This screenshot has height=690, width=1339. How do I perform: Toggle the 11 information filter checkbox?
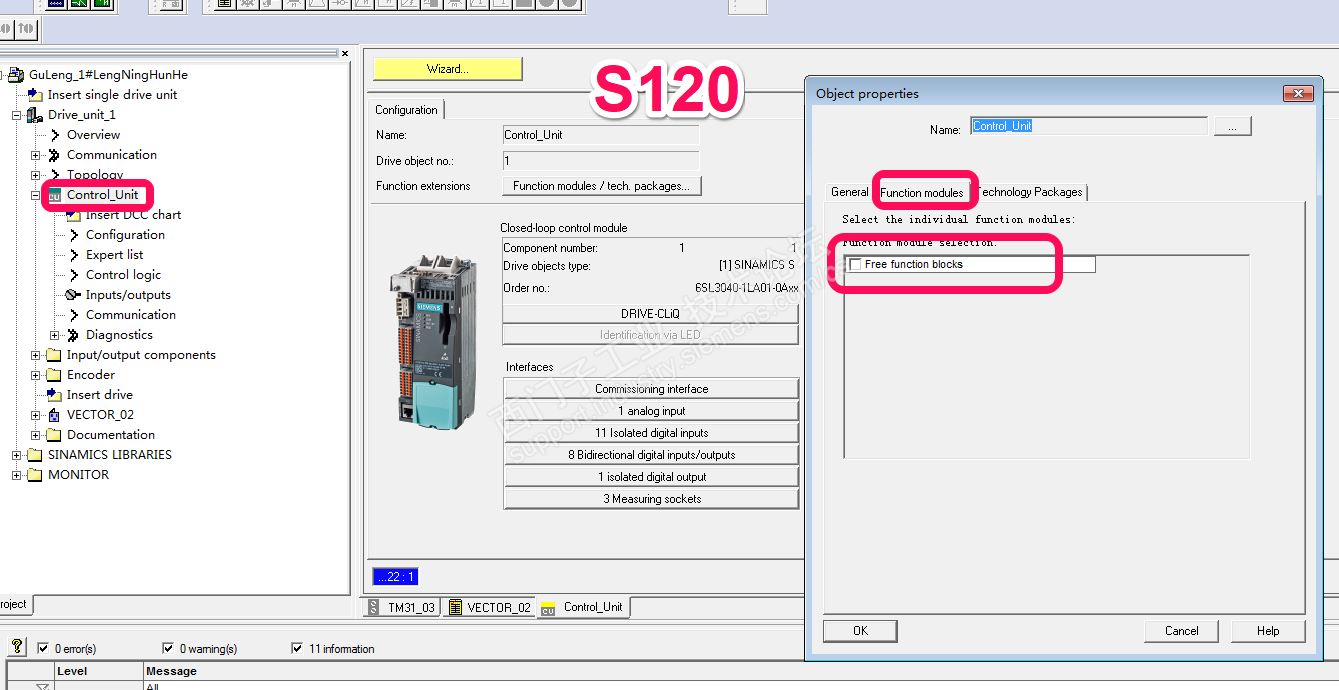coord(297,648)
